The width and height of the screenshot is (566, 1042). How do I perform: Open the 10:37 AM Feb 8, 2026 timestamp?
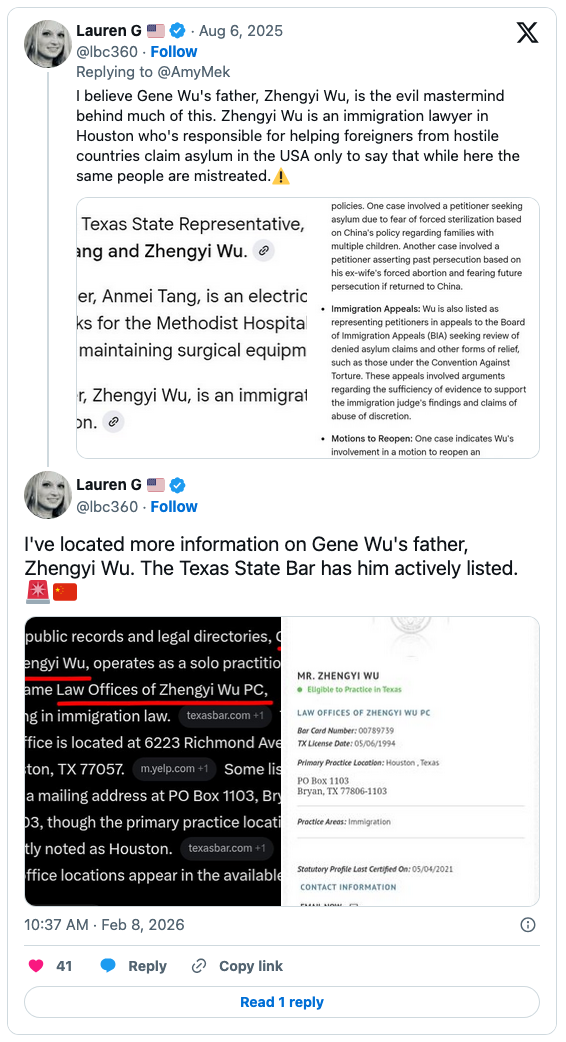point(104,924)
